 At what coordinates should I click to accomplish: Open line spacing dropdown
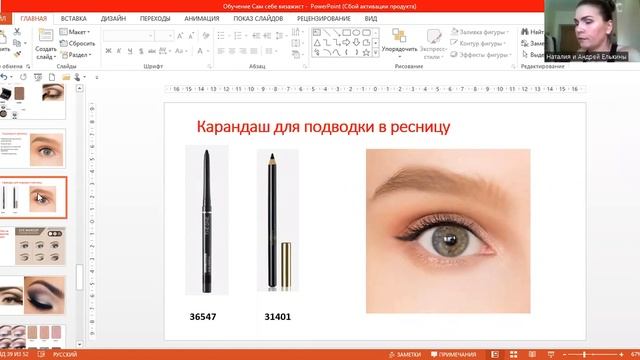tap(280, 36)
